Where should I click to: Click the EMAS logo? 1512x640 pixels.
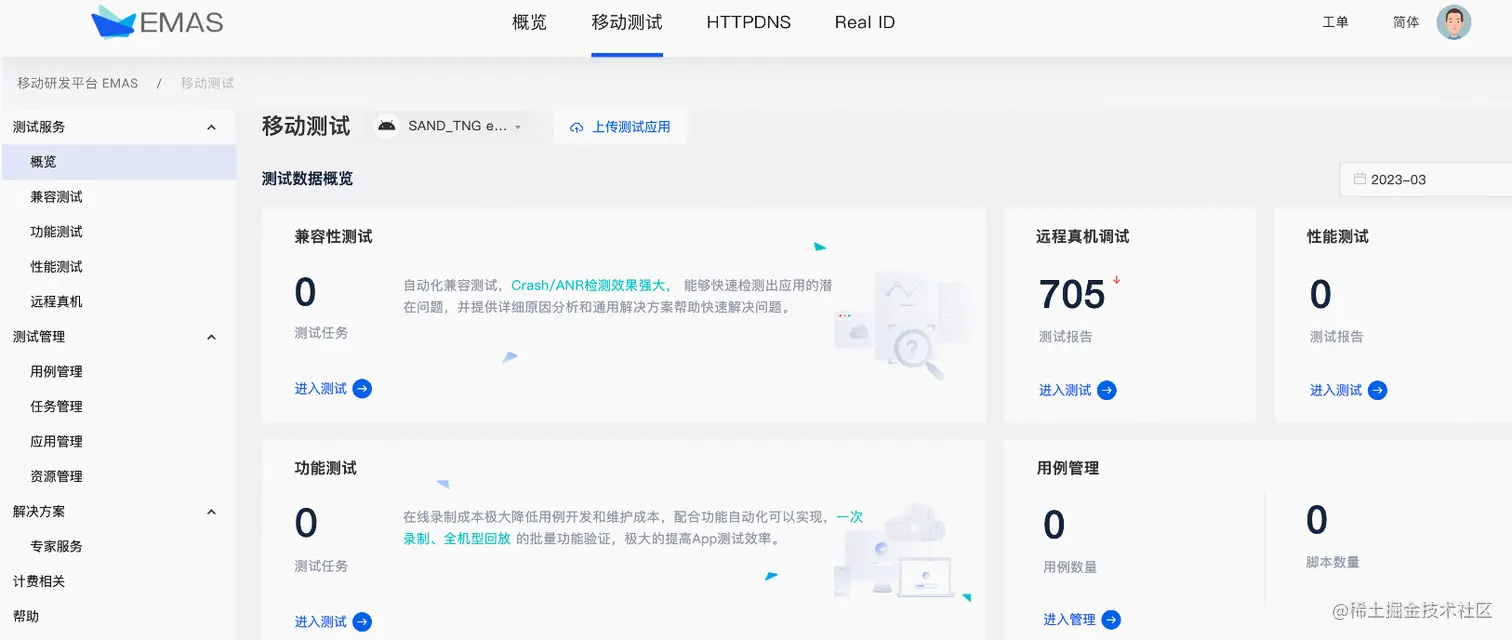[156, 22]
